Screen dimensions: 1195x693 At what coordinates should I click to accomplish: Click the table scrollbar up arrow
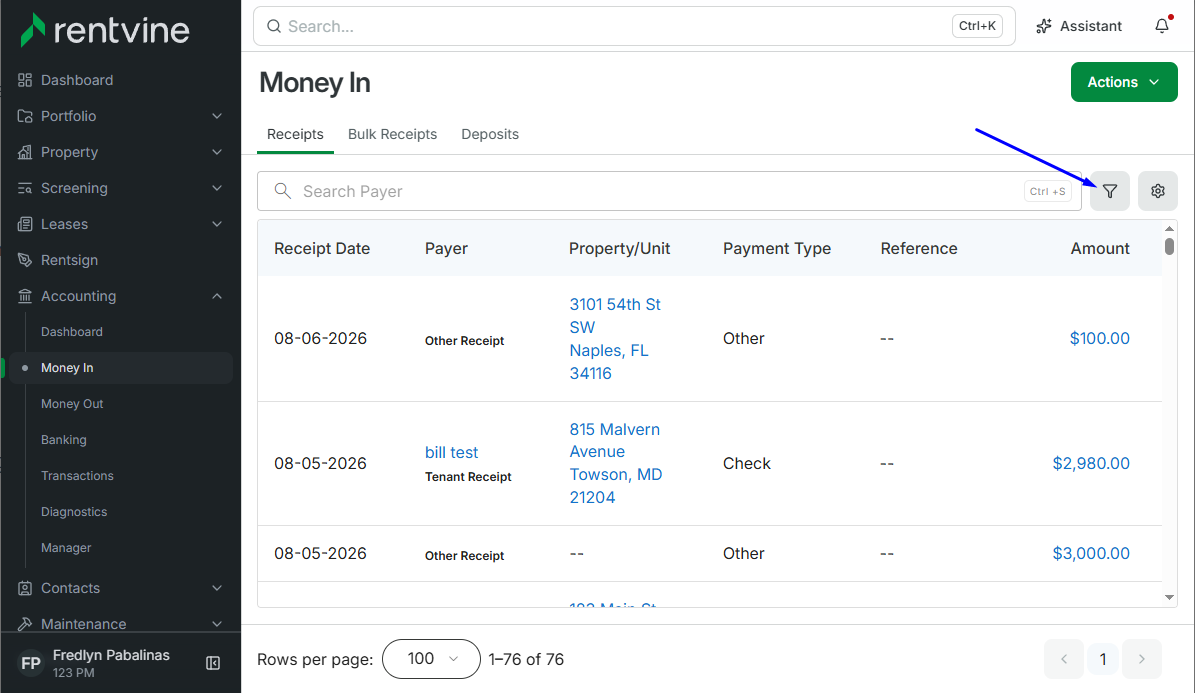(1169, 229)
